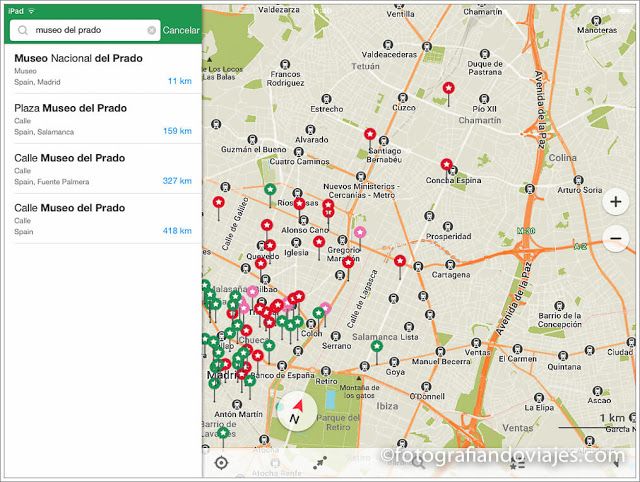Select Calle Museo del Prado 418 km result

click(x=103, y=219)
